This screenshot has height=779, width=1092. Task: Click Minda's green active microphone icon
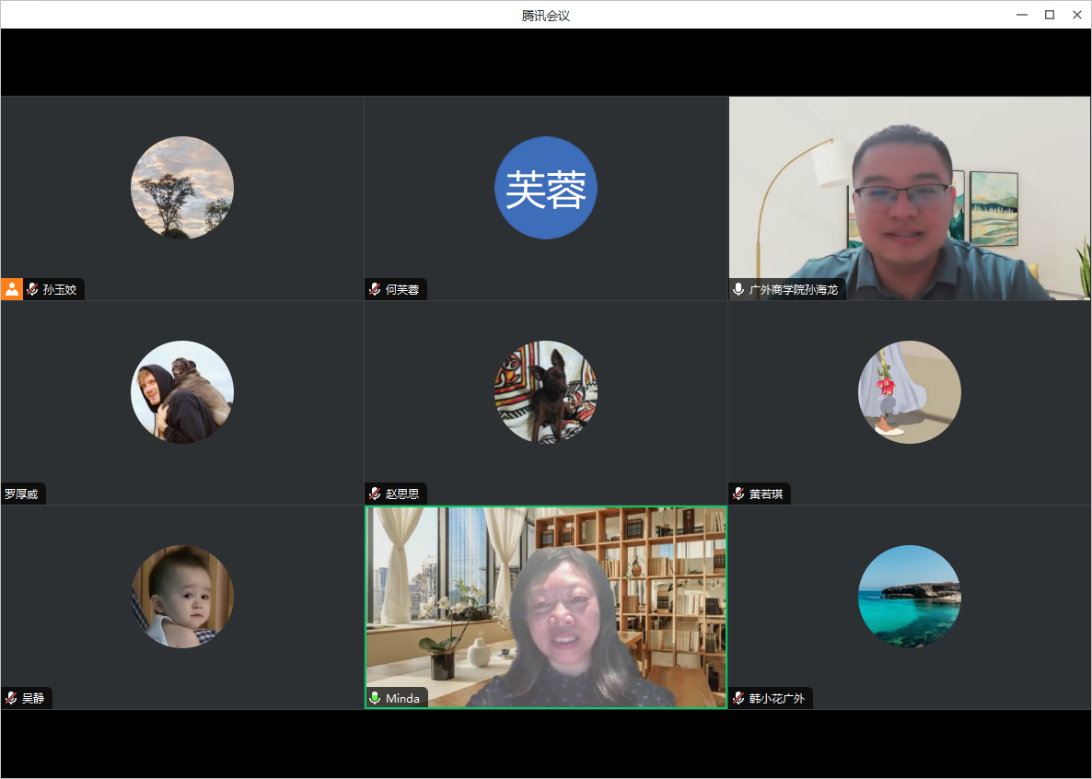[x=375, y=698]
